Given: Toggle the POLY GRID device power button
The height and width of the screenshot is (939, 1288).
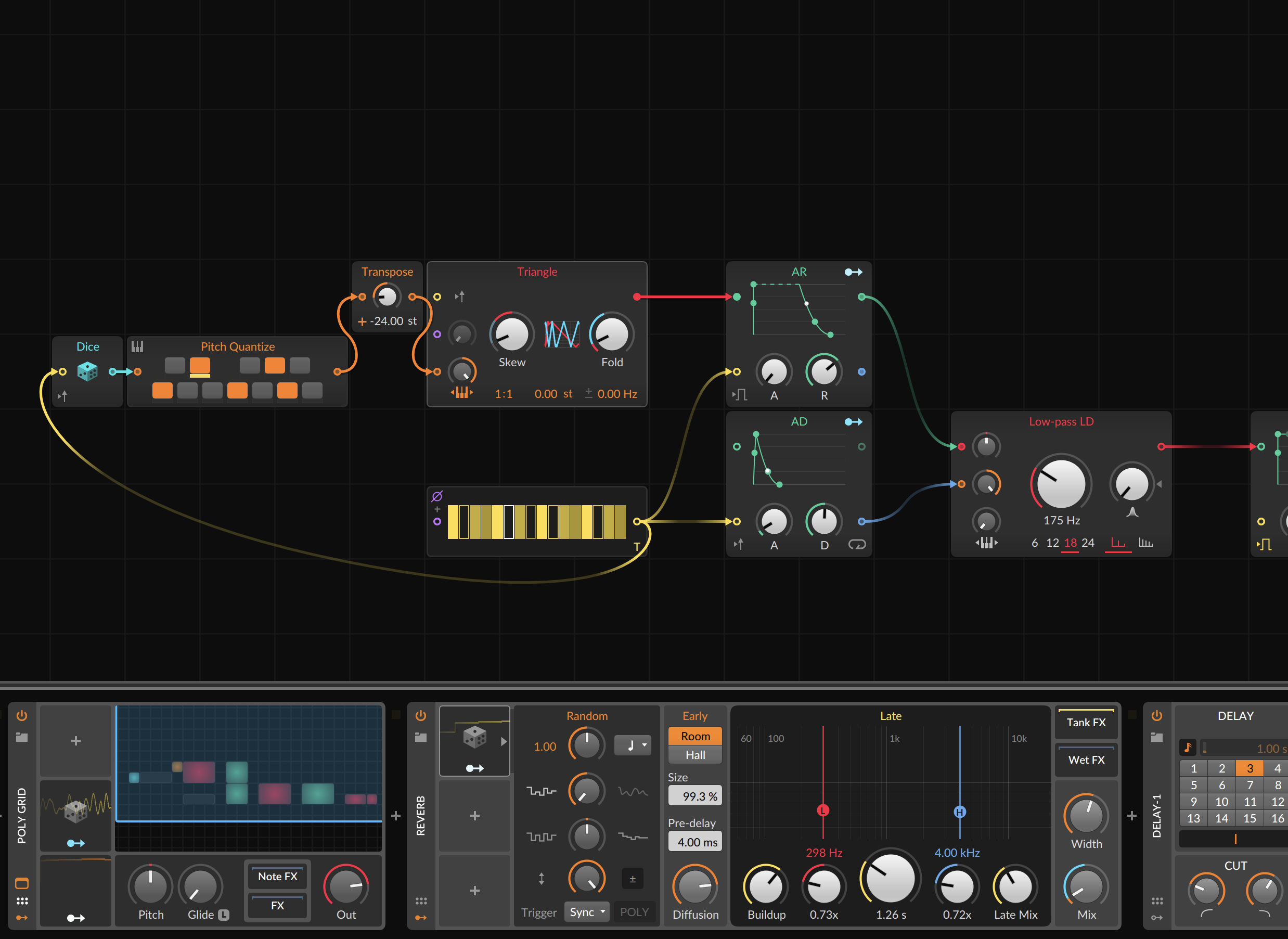Looking at the screenshot, I should tap(22, 716).
